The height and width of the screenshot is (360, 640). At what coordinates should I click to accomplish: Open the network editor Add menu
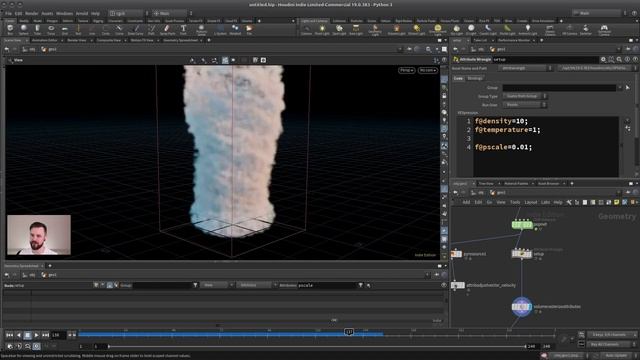tap(466, 202)
